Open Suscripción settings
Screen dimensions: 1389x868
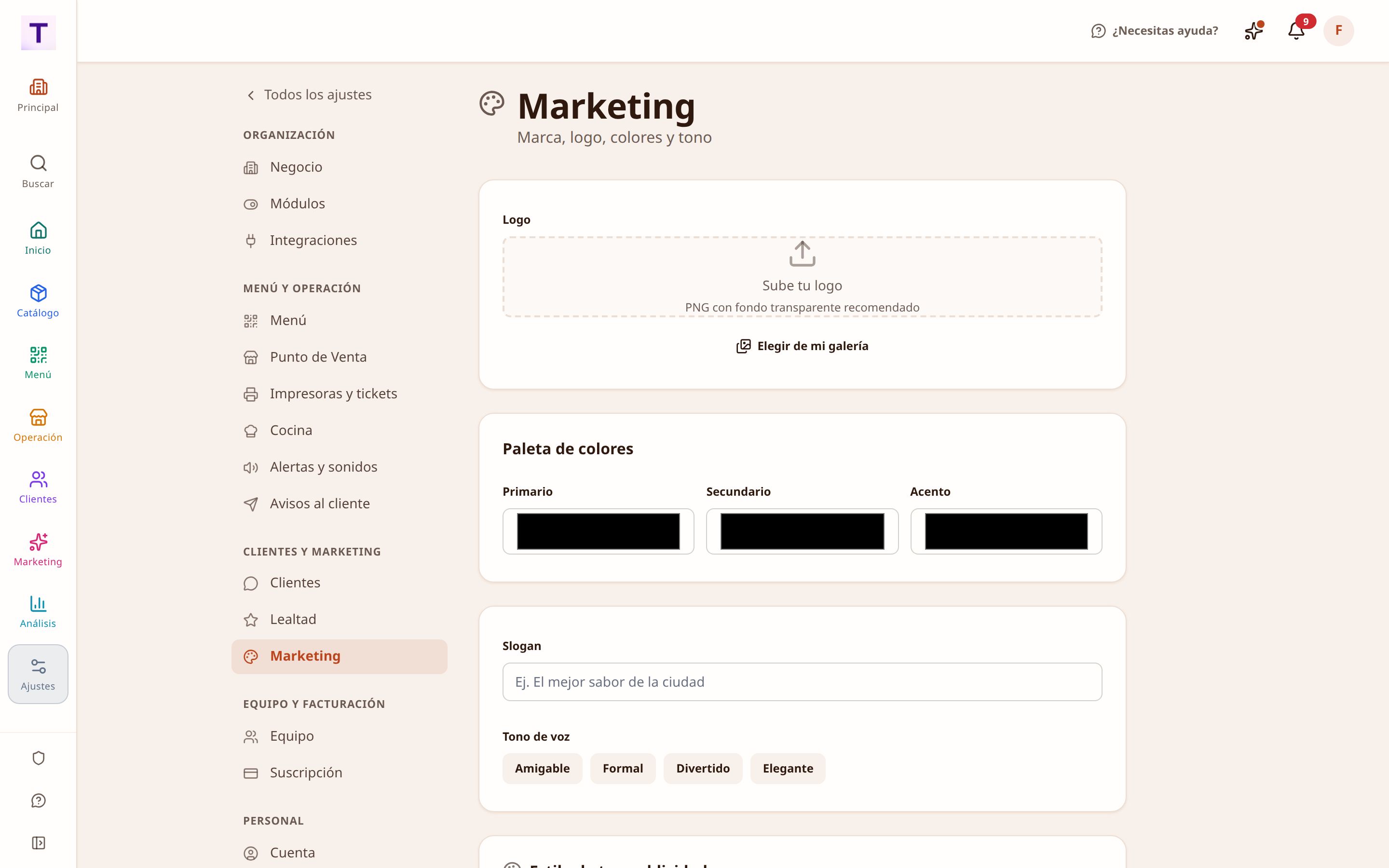click(x=339, y=773)
